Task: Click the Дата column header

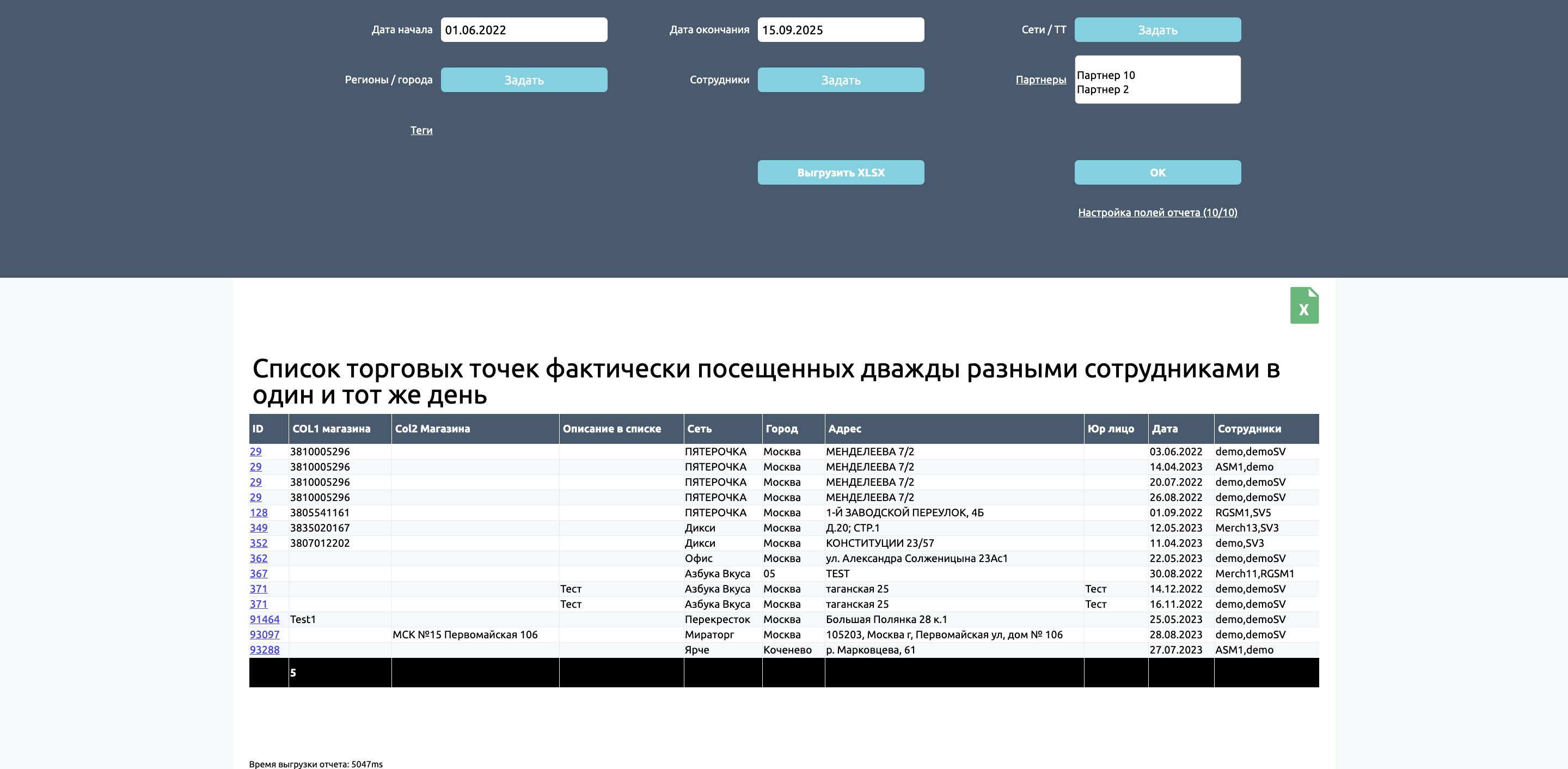Action: coord(1164,429)
